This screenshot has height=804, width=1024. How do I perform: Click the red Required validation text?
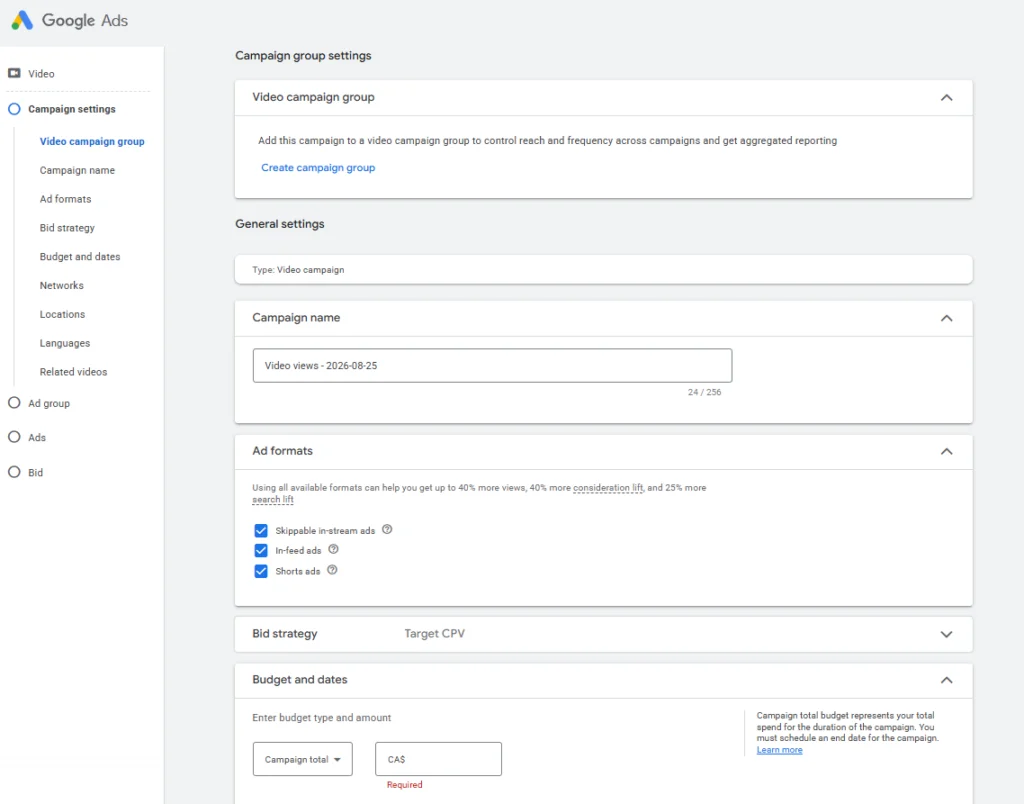pos(404,784)
